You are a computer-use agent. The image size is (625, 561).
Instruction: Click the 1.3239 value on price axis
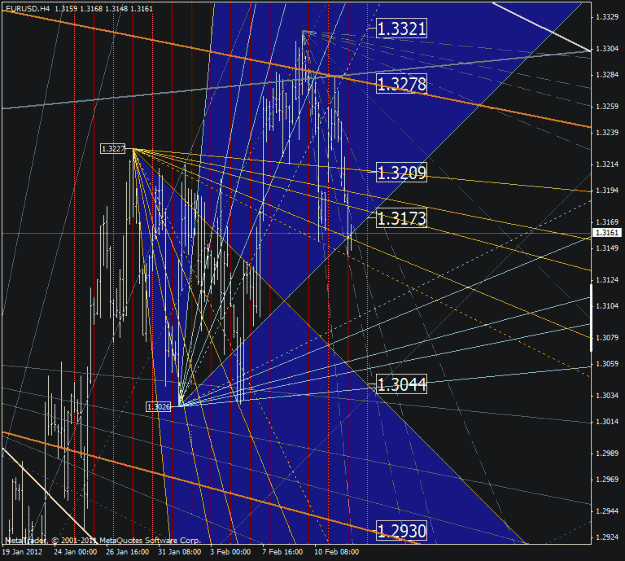(607, 132)
